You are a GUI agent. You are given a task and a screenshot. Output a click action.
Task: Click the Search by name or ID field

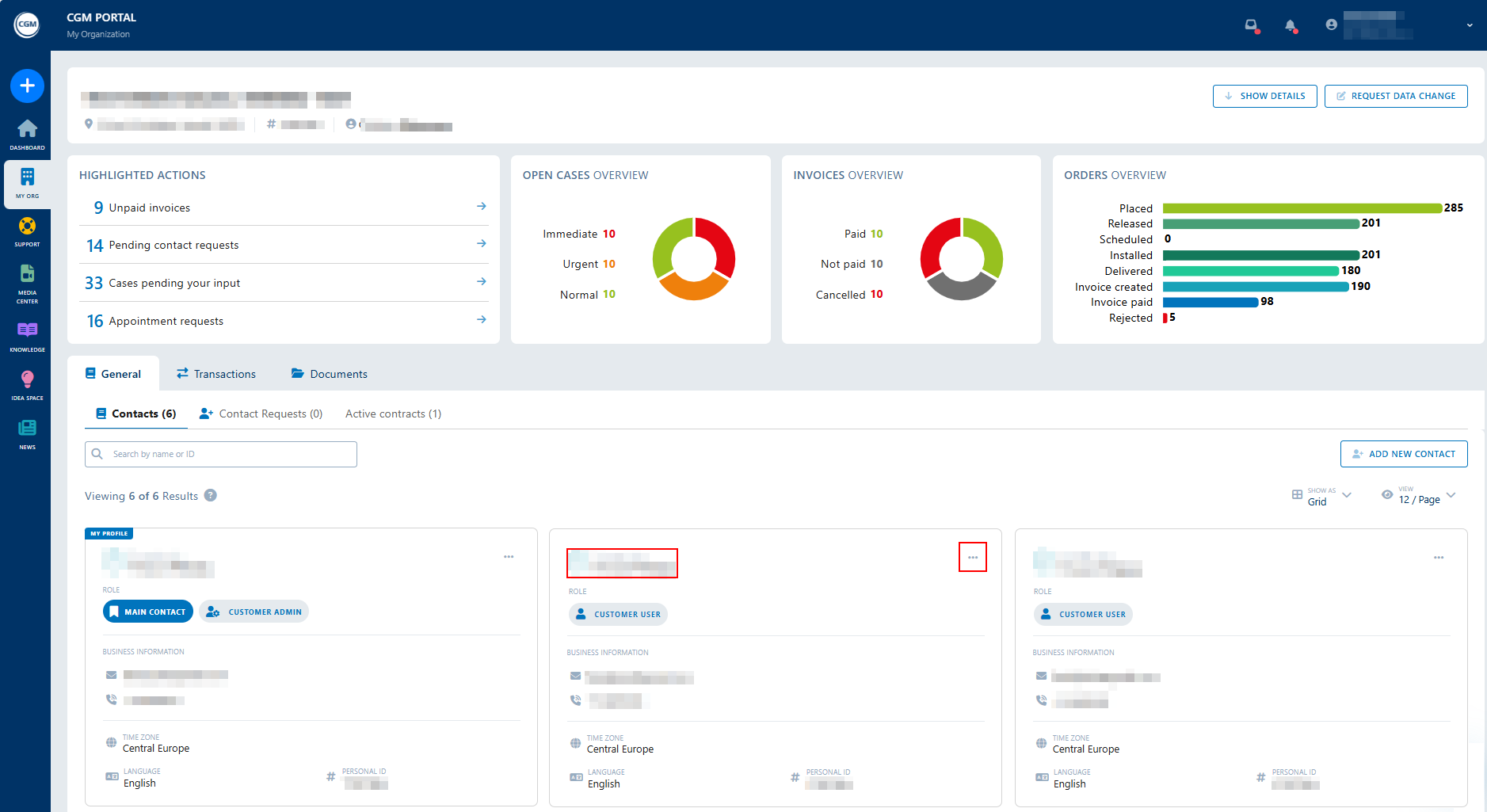[221, 454]
